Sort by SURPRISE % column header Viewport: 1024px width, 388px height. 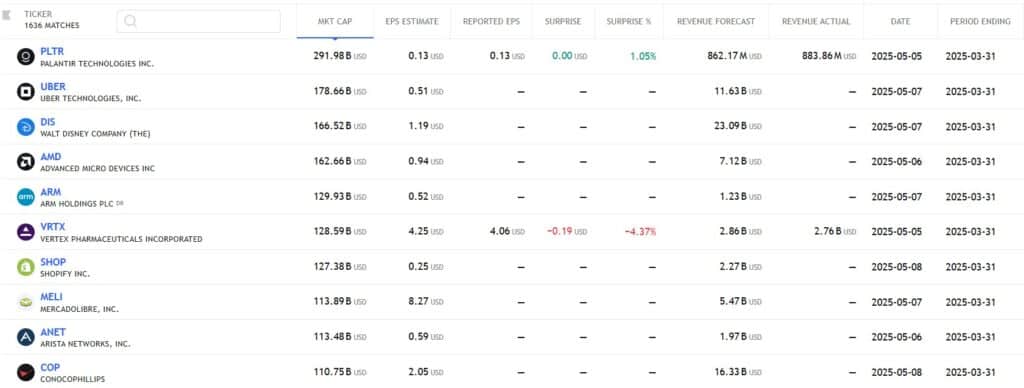629,22
